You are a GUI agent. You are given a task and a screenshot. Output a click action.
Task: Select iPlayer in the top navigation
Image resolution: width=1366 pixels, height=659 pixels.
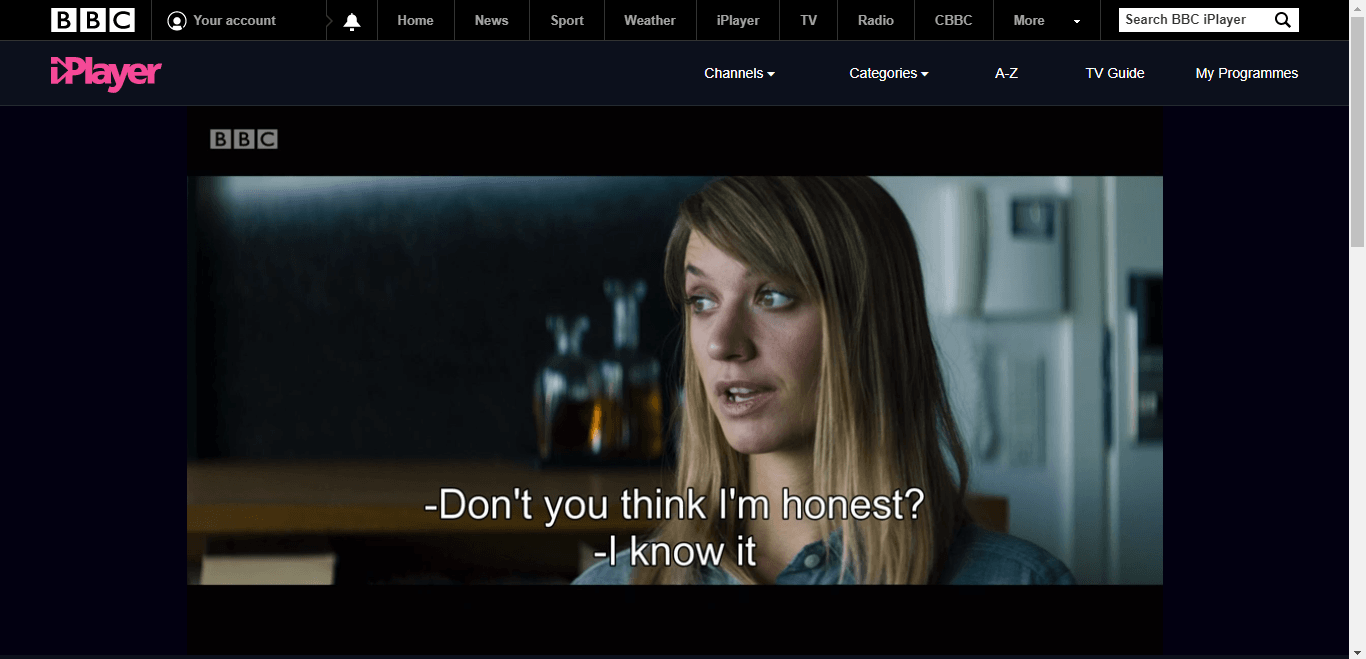point(738,20)
